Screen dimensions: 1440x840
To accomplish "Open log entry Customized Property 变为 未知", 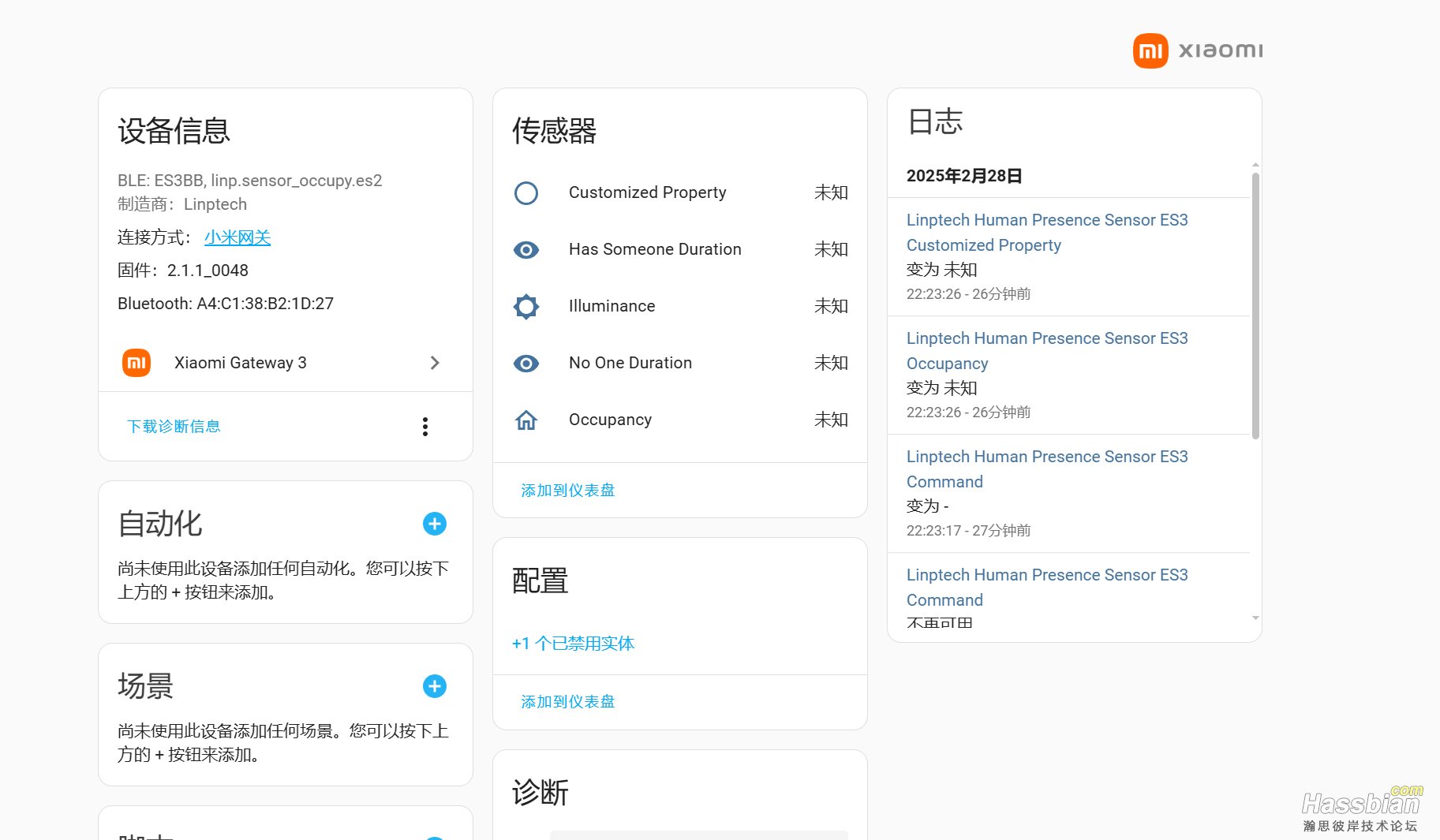I will tap(1069, 257).
